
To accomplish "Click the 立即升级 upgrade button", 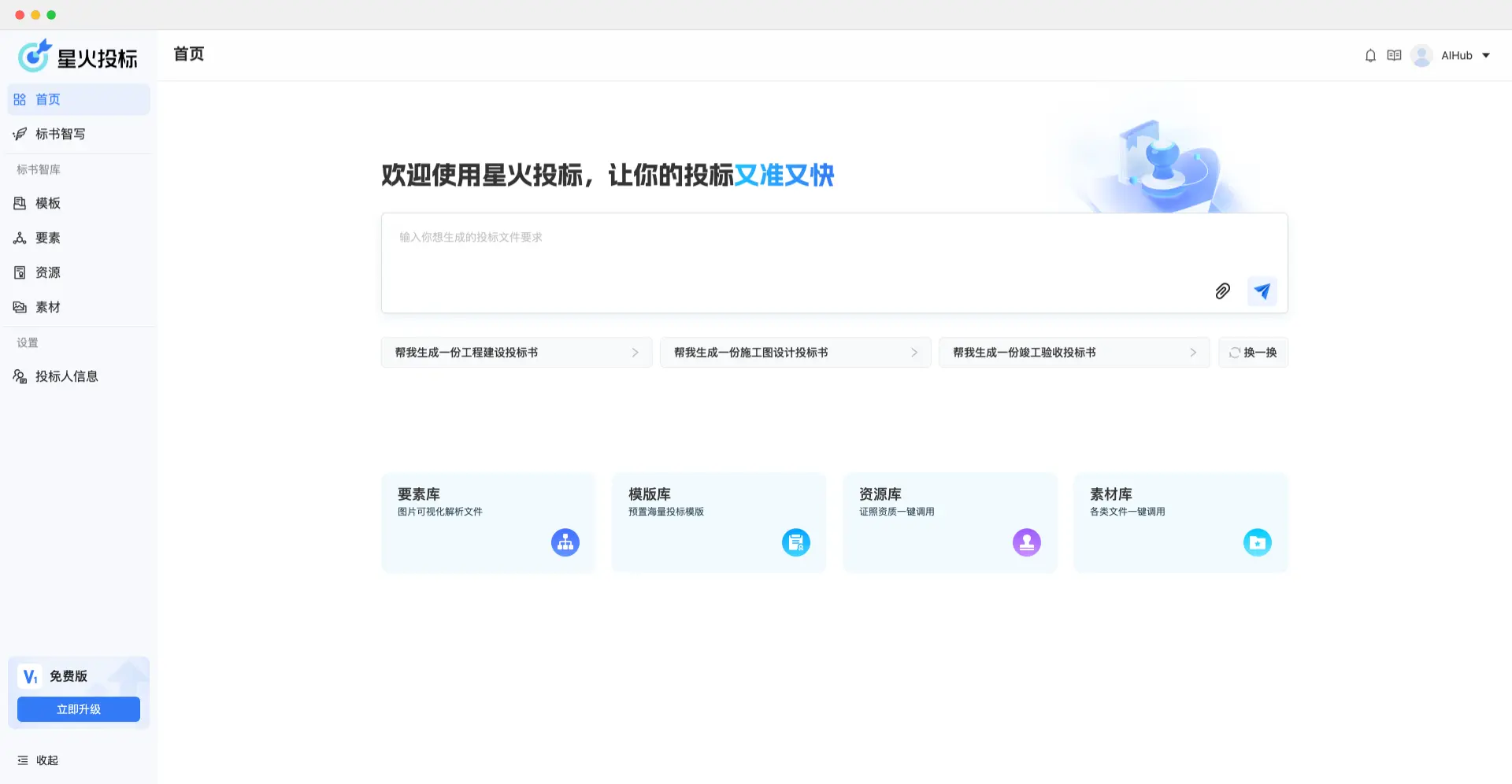I will [78, 708].
